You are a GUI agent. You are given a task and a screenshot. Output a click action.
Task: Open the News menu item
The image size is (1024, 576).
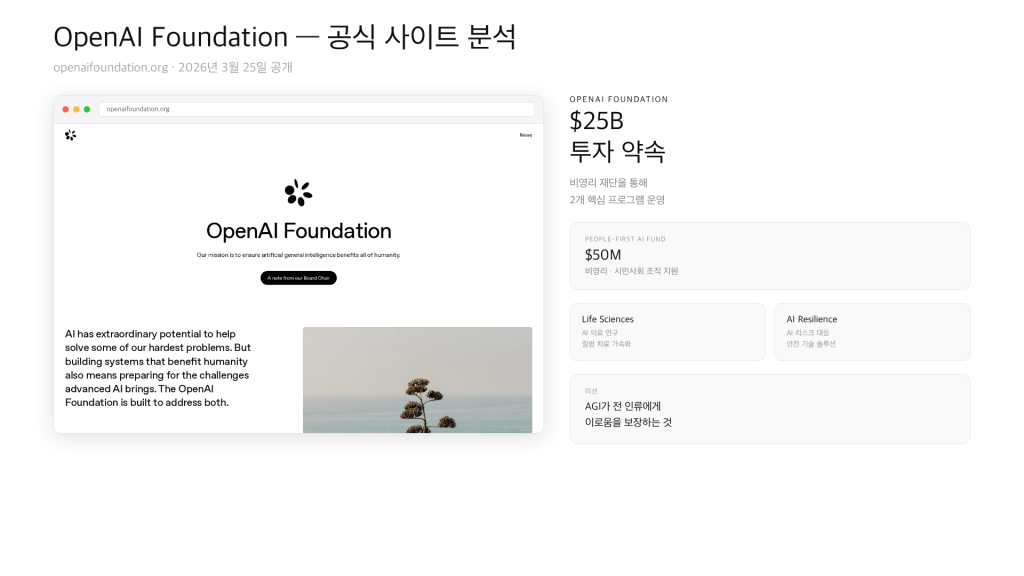pos(525,135)
